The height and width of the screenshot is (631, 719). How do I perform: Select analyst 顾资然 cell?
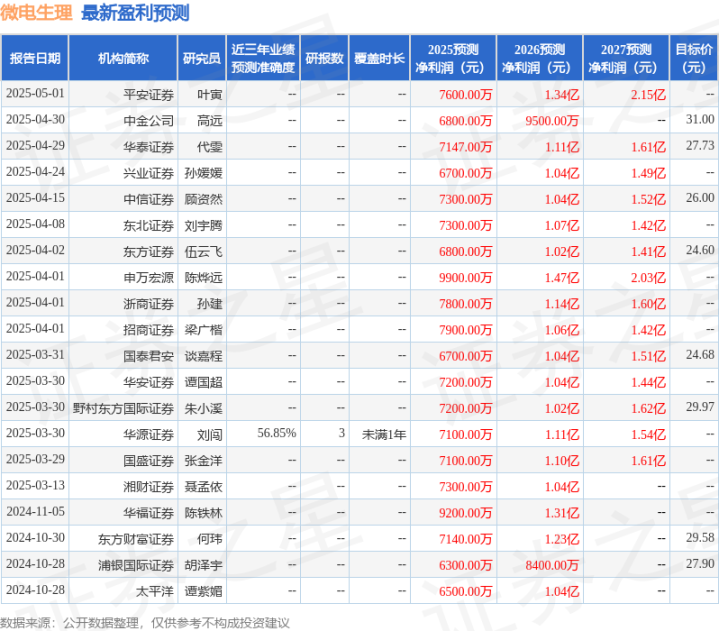click(203, 199)
